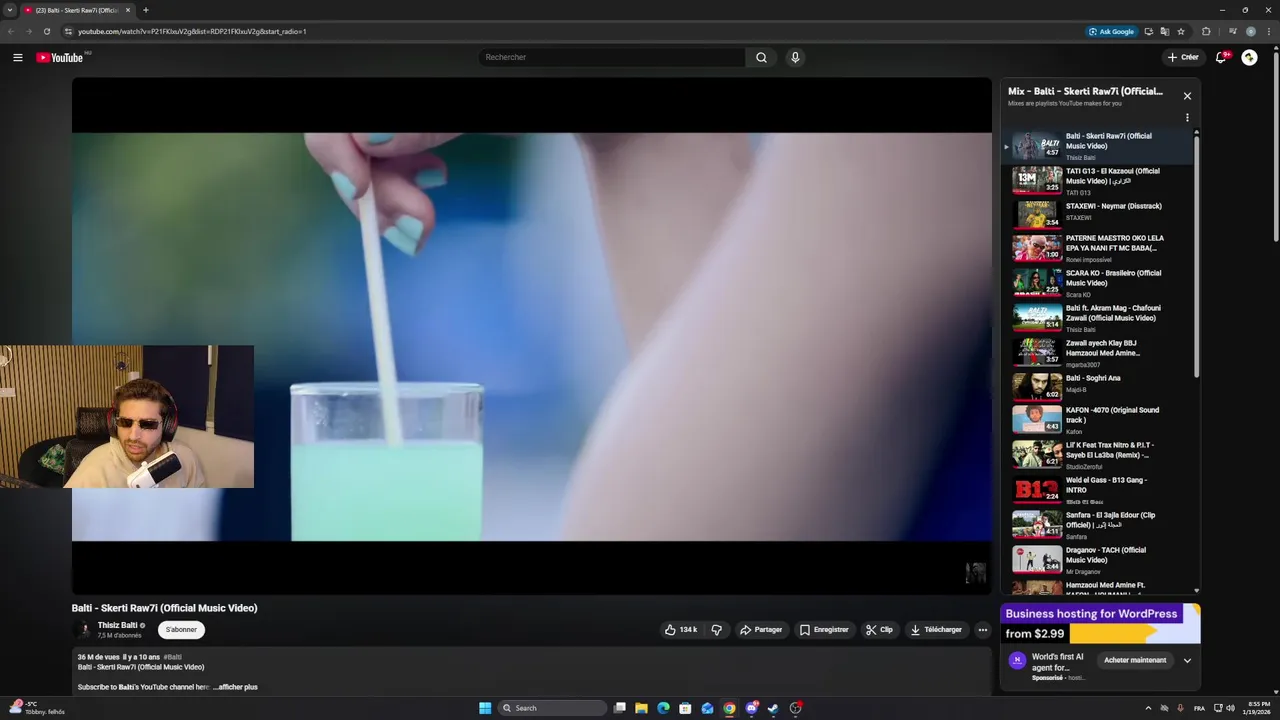Play Balti - Soghri Ana
This screenshot has width=1280, height=720.
1099,386
